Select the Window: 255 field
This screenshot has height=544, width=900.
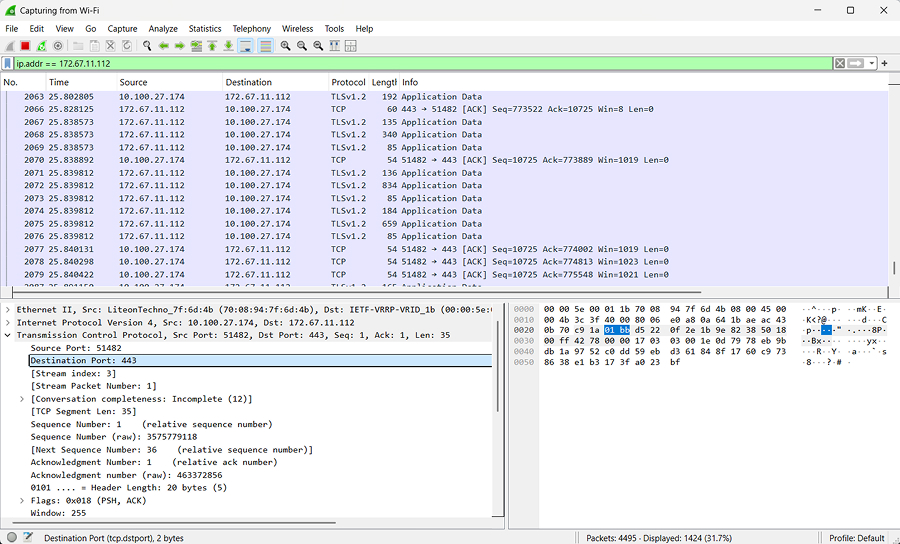(59, 513)
